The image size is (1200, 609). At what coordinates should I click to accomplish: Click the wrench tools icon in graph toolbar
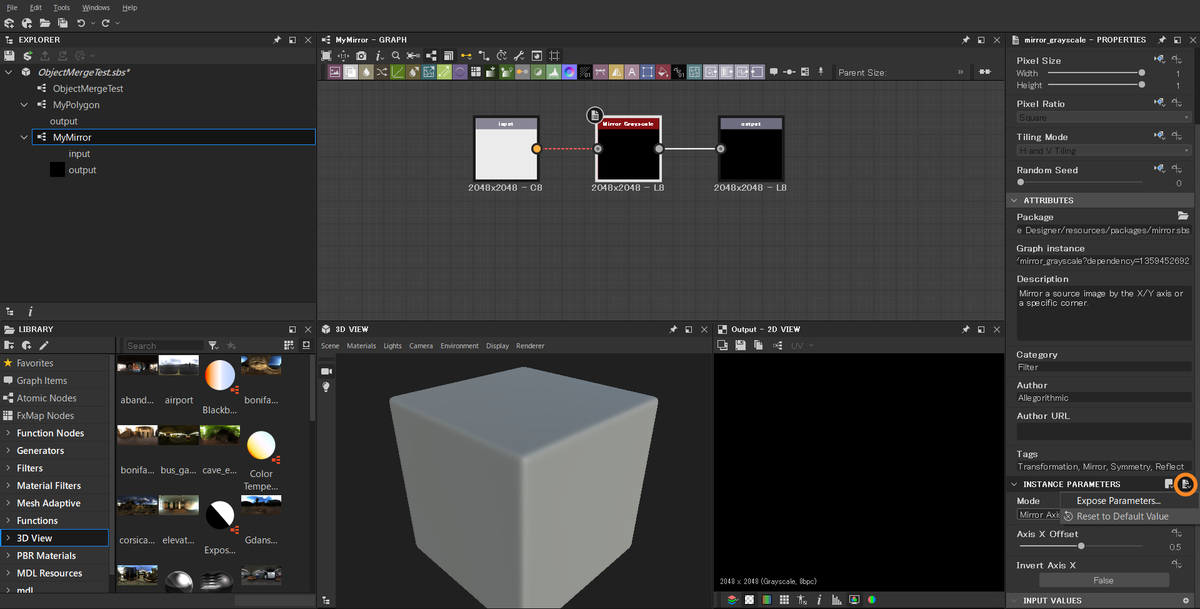tap(518, 56)
